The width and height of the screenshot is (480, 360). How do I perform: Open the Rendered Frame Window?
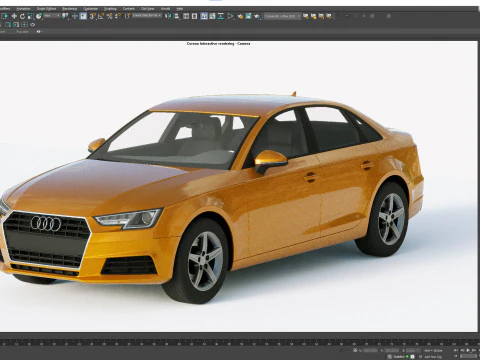tap(249, 16)
